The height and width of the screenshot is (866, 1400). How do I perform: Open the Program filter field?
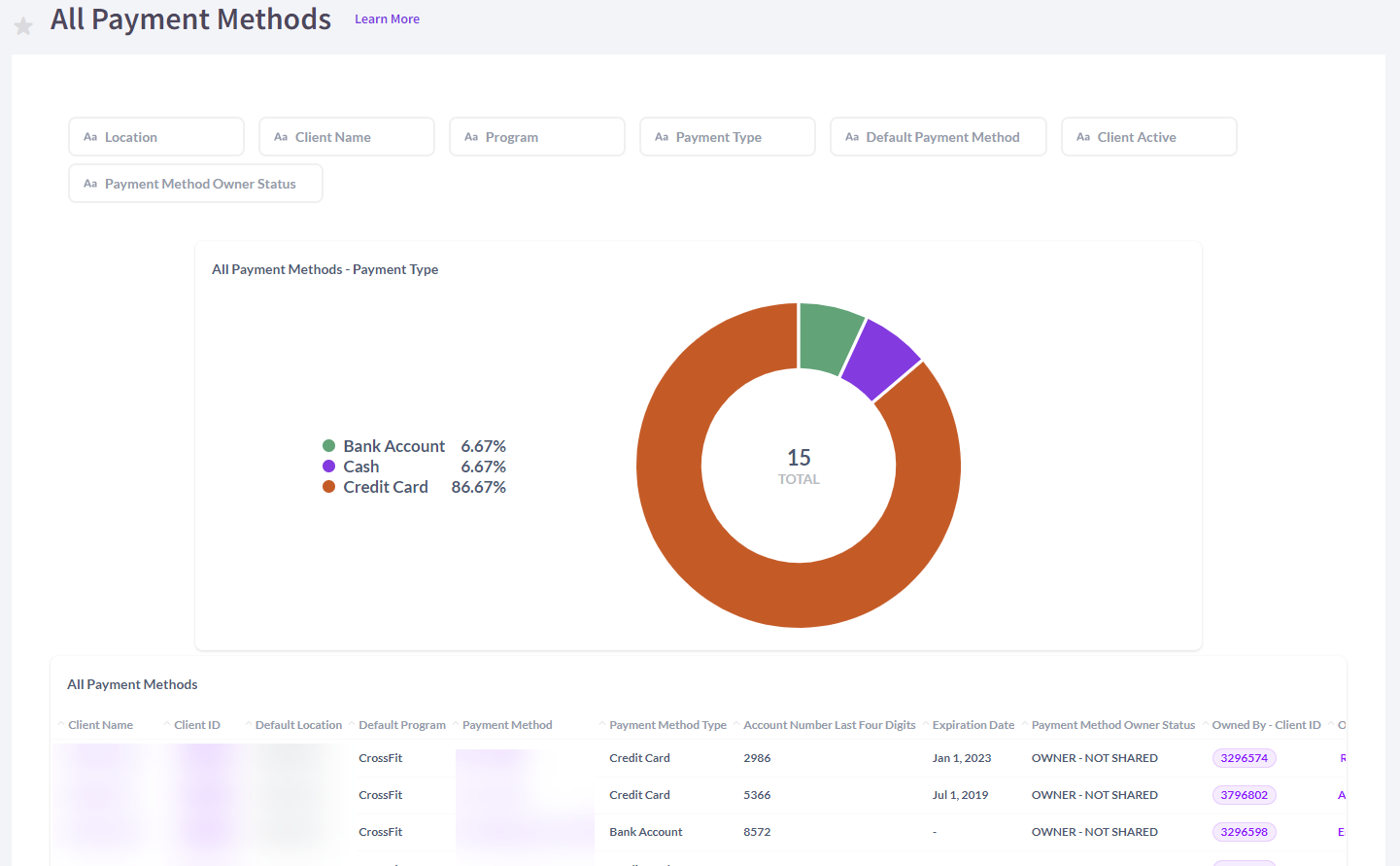537,137
